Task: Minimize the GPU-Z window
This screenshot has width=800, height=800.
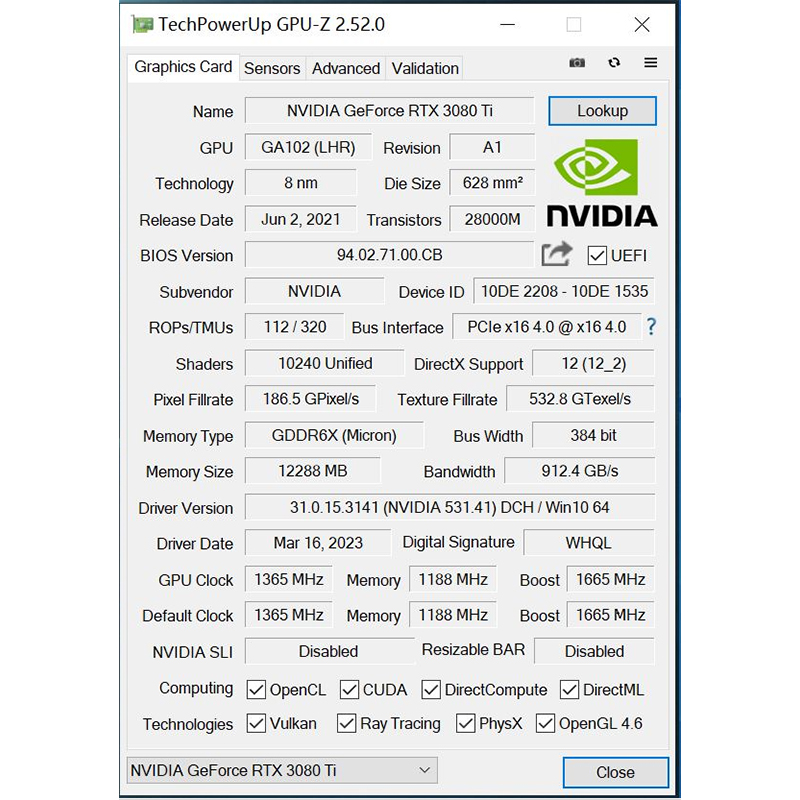Action: (508, 24)
